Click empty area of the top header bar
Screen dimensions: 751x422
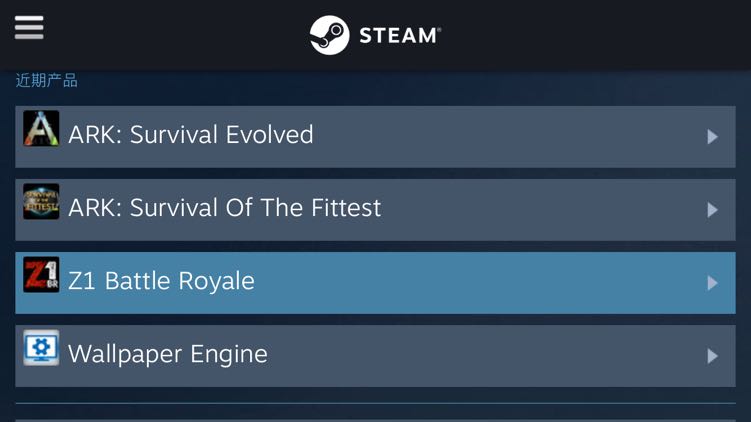pyautogui.click(x=600, y=35)
